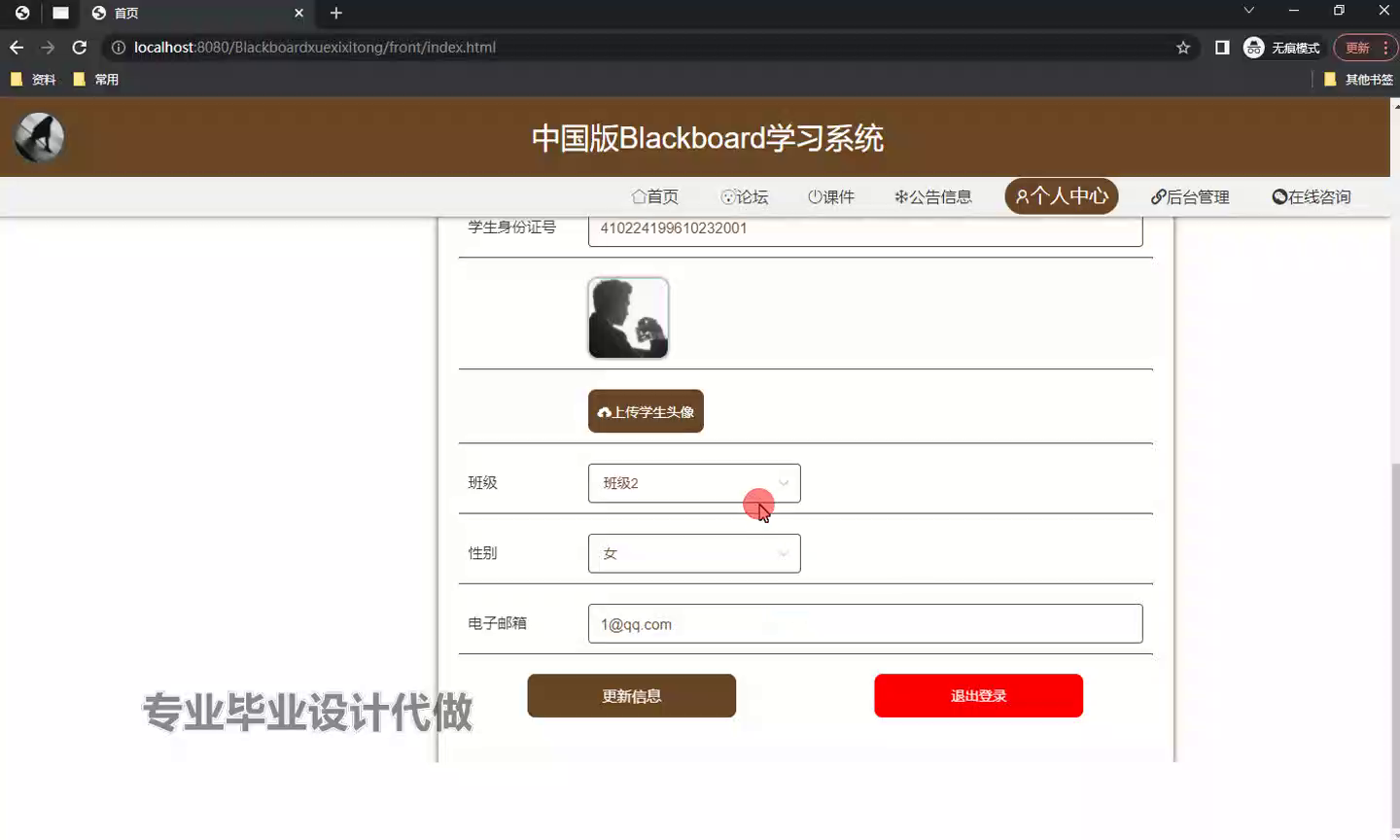This screenshot has width=1400, height=840.
Task: Click the 上传学生头像 upload button
Action: [x=646, y=411]
